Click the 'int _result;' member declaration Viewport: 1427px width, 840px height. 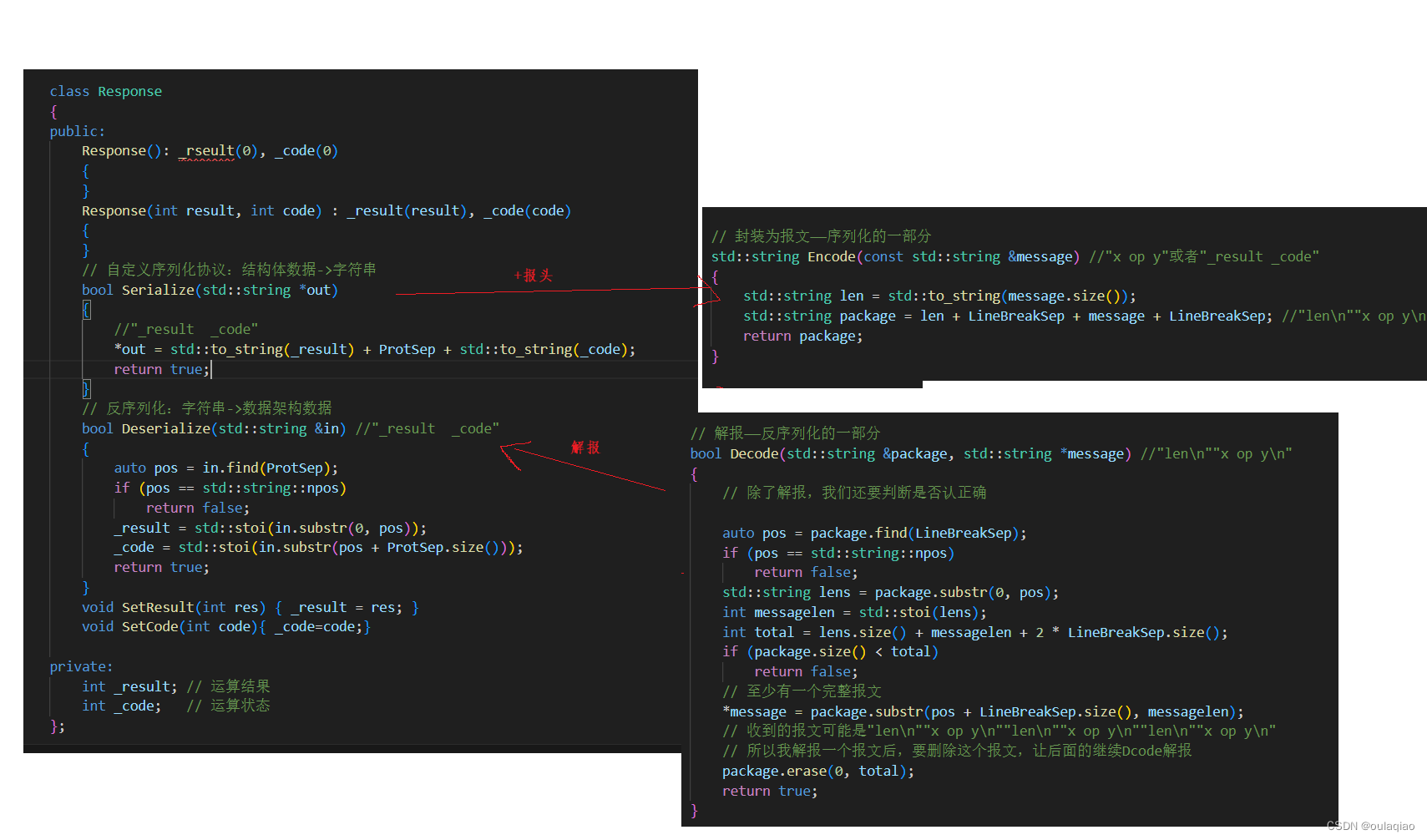tap(129, 686)
